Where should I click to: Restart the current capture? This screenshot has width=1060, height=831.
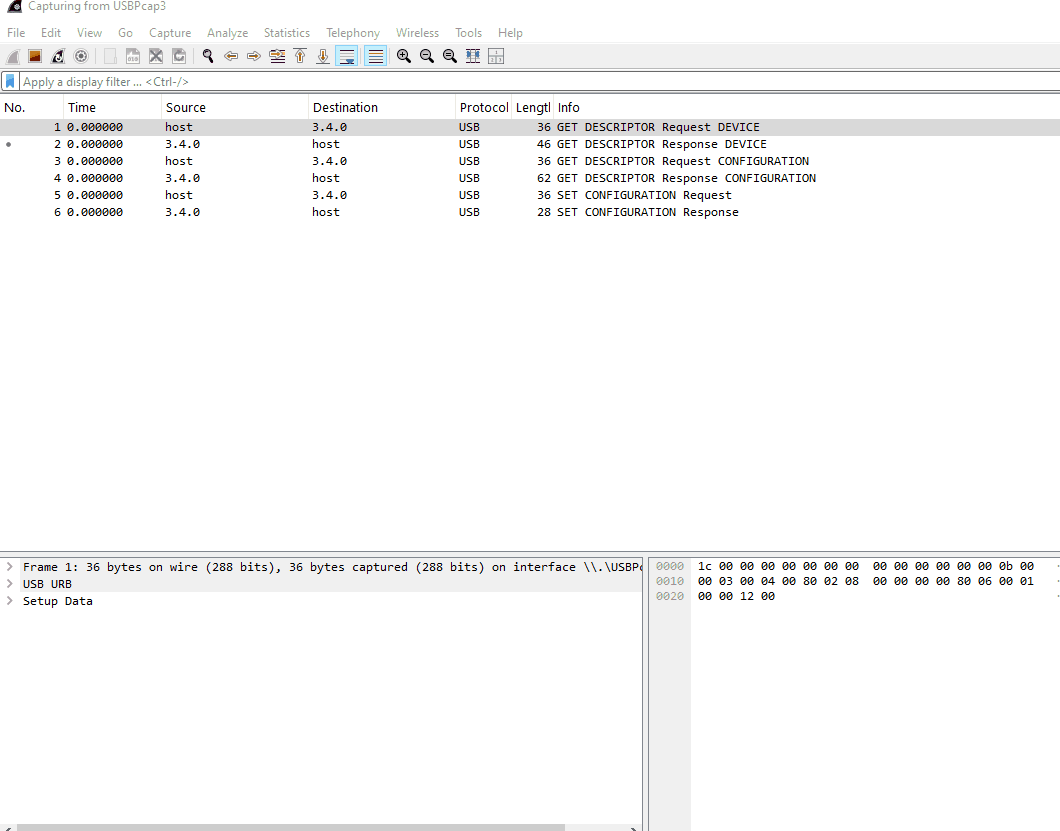pyautogui.click(x=58, y=56)
